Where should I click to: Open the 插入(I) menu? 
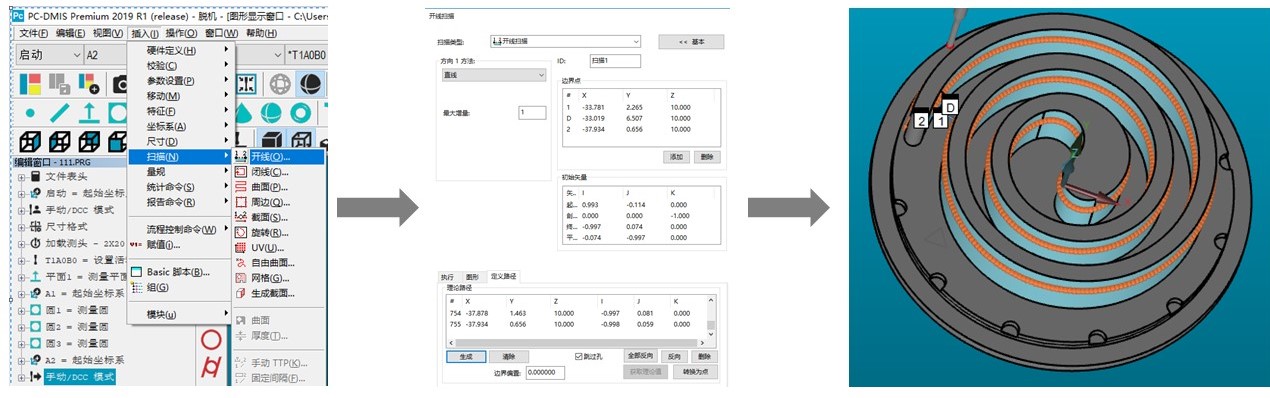(146, 33)
